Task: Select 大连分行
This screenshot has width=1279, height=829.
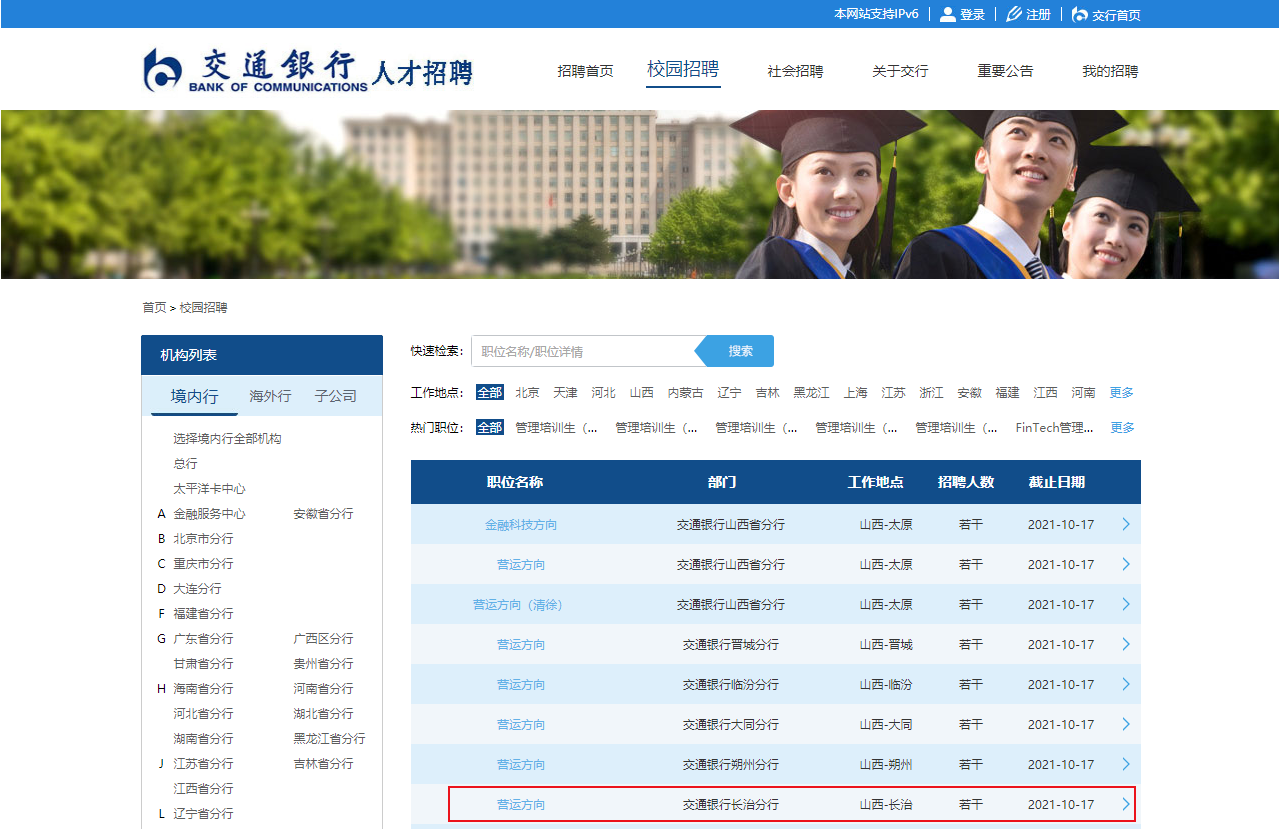Action: click(x=197, y=589)
